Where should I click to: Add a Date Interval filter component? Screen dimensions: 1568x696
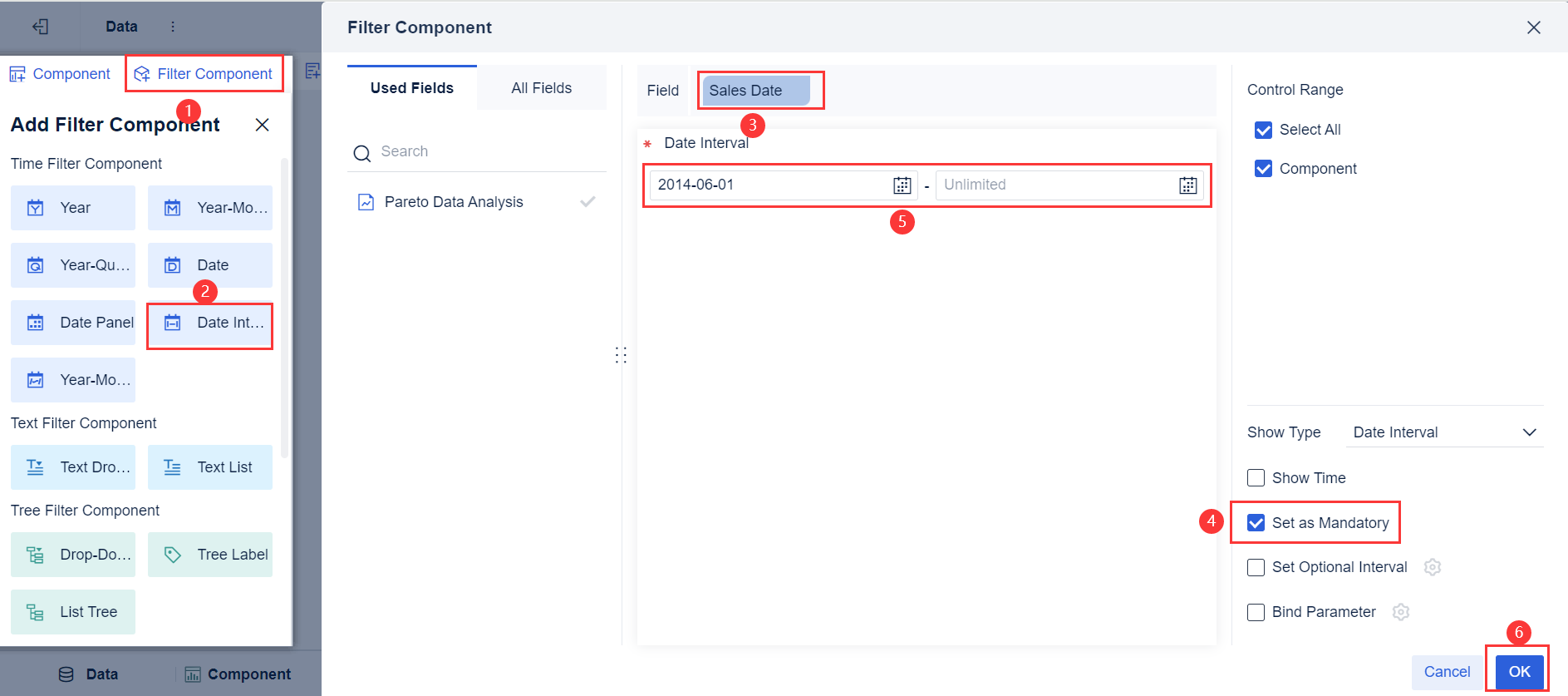coord(210,323)
